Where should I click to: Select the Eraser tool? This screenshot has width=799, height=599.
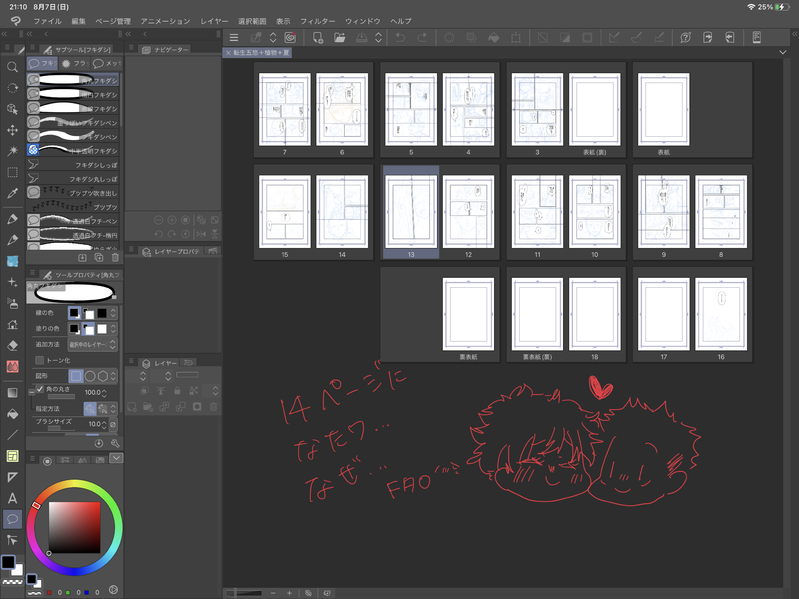[12, 345]
